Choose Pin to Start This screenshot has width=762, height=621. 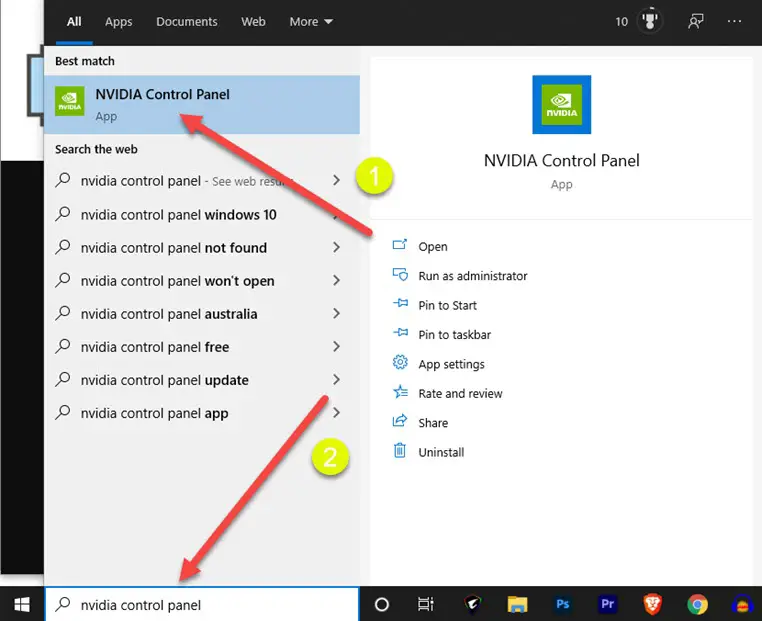(447, 305)
